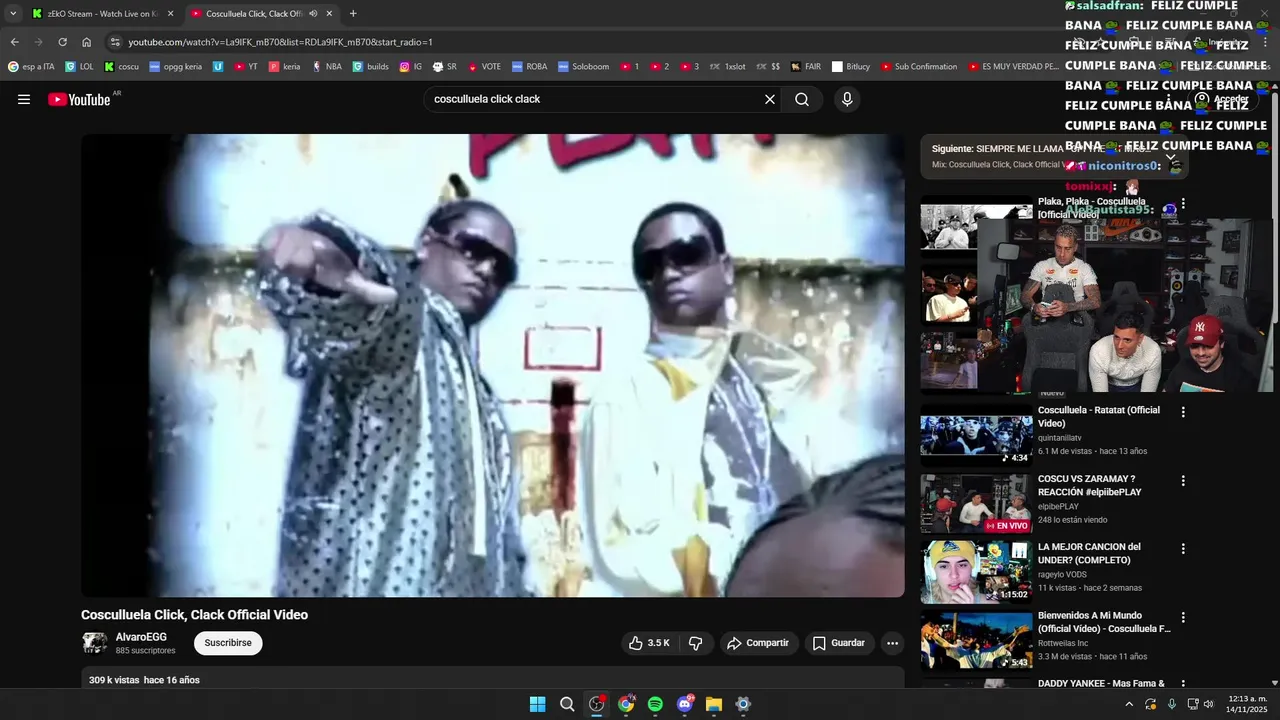Open options for COSCU VS ZARAMAY video
The height and width of the screenshot is (720, 1280).
tap(1183, 481)
